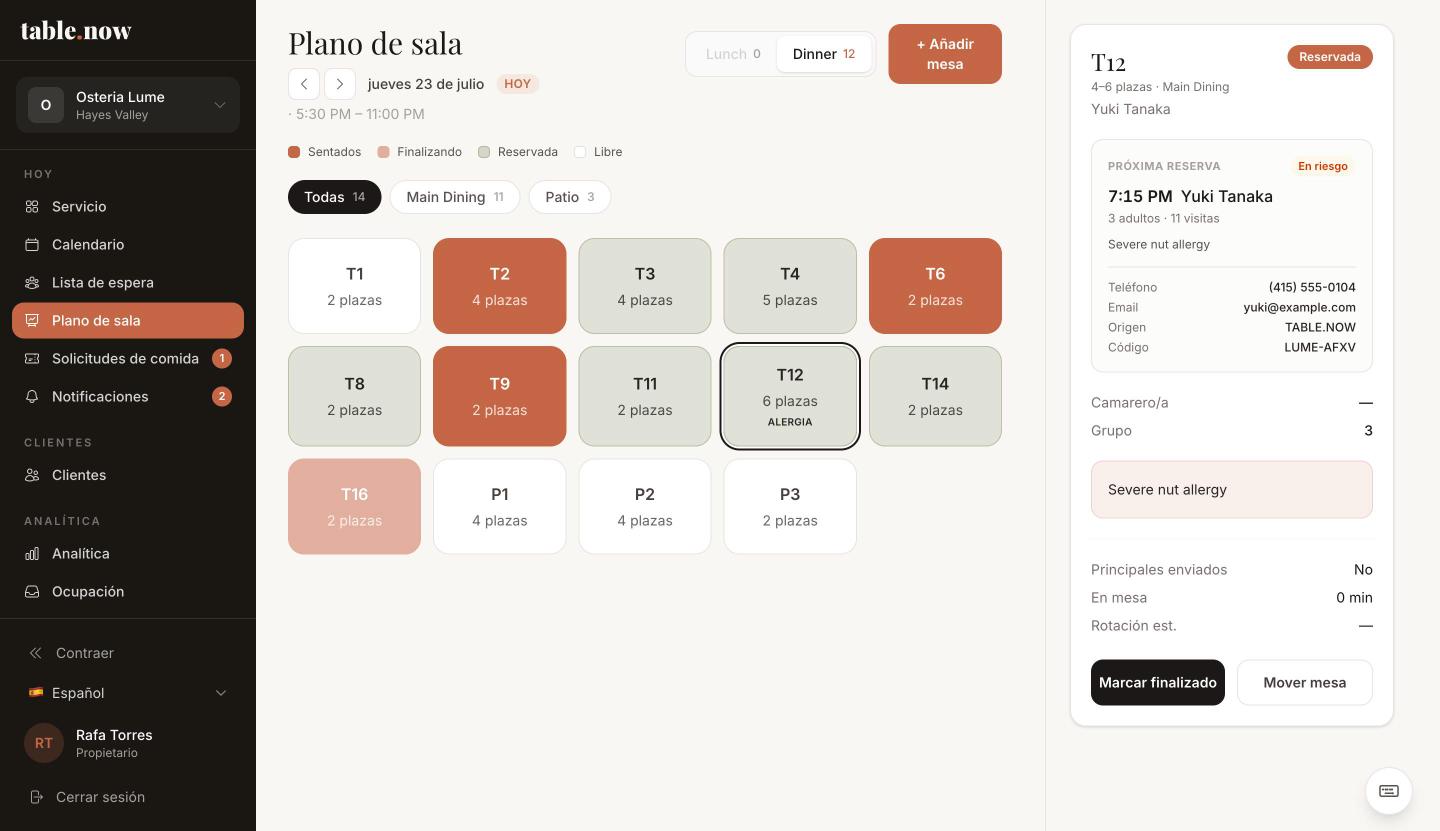
Task: Click the Mover mesa button
Action: point(1305,682)
